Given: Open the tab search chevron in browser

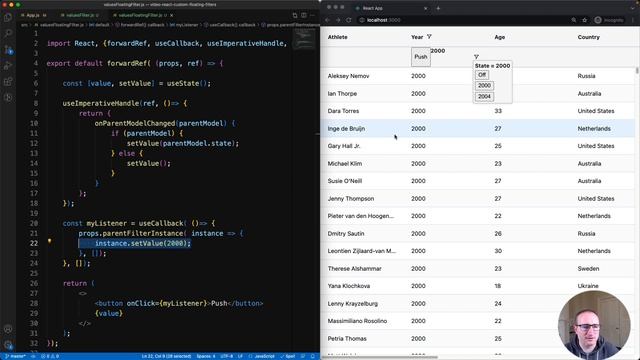Looking at the screenshot, I should click(x=633, y=8).
